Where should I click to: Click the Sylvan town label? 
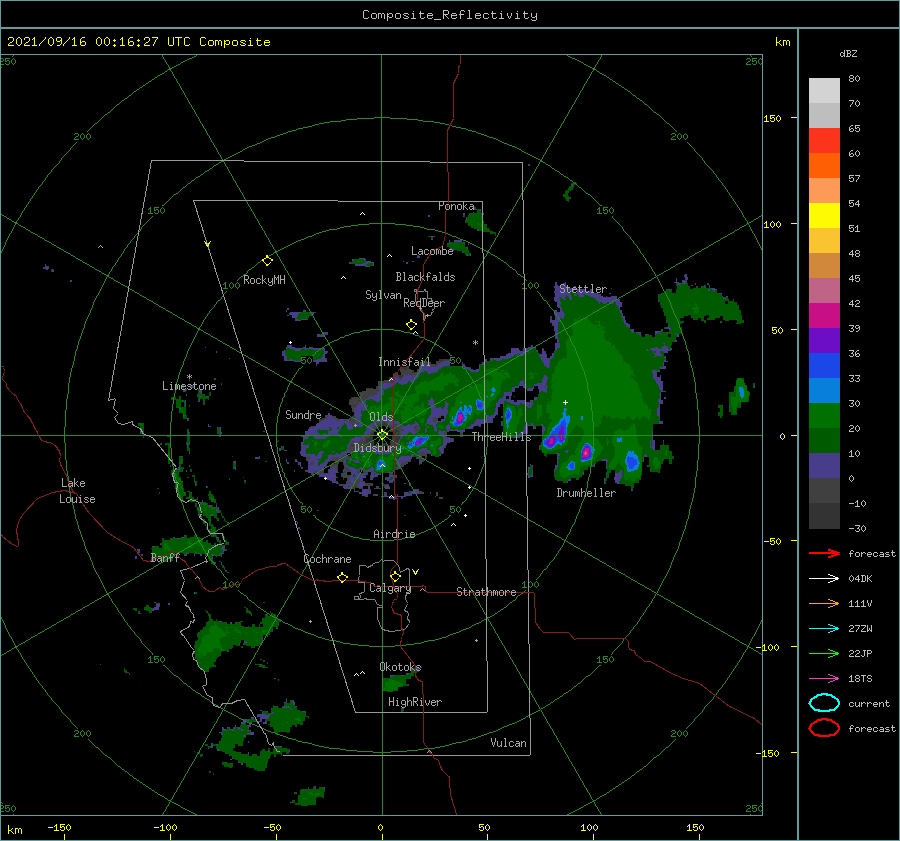(383, 295)
